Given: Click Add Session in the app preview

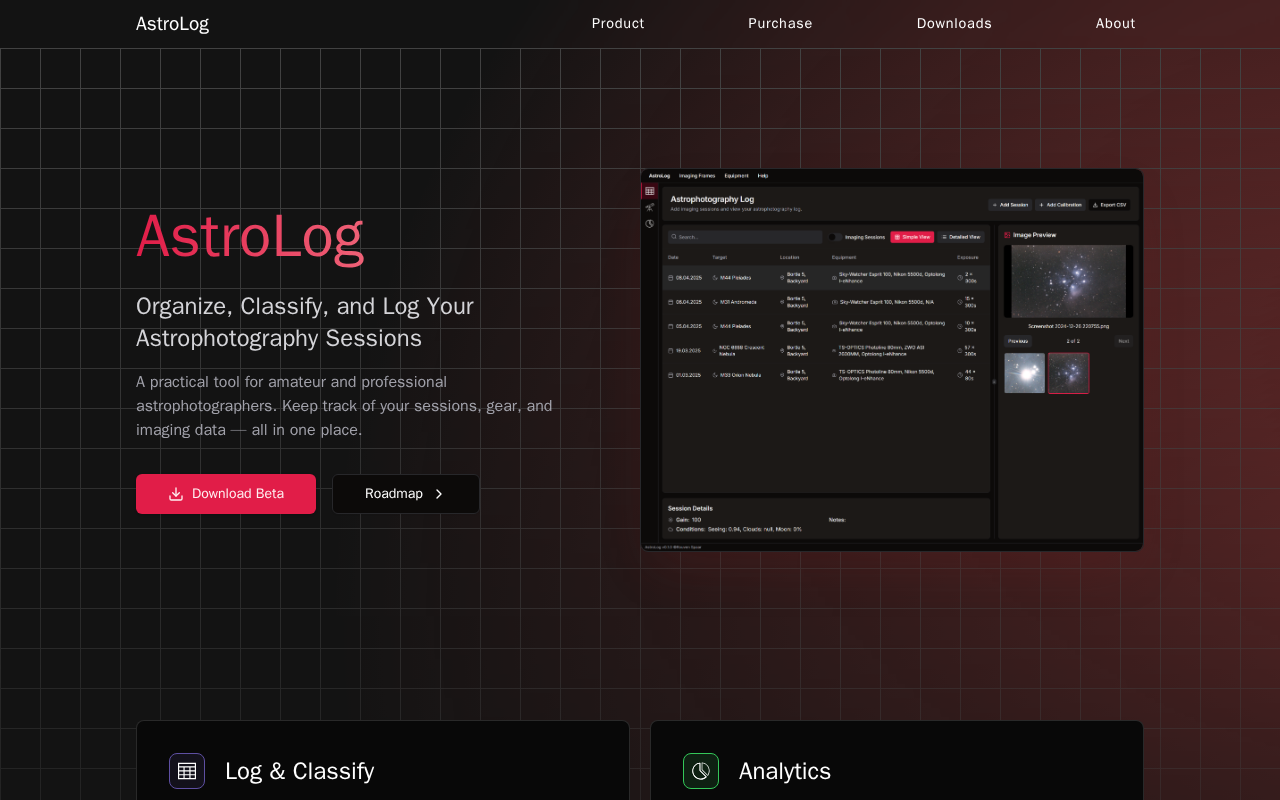Looking at the screenshot, I should click(1010, 205).
